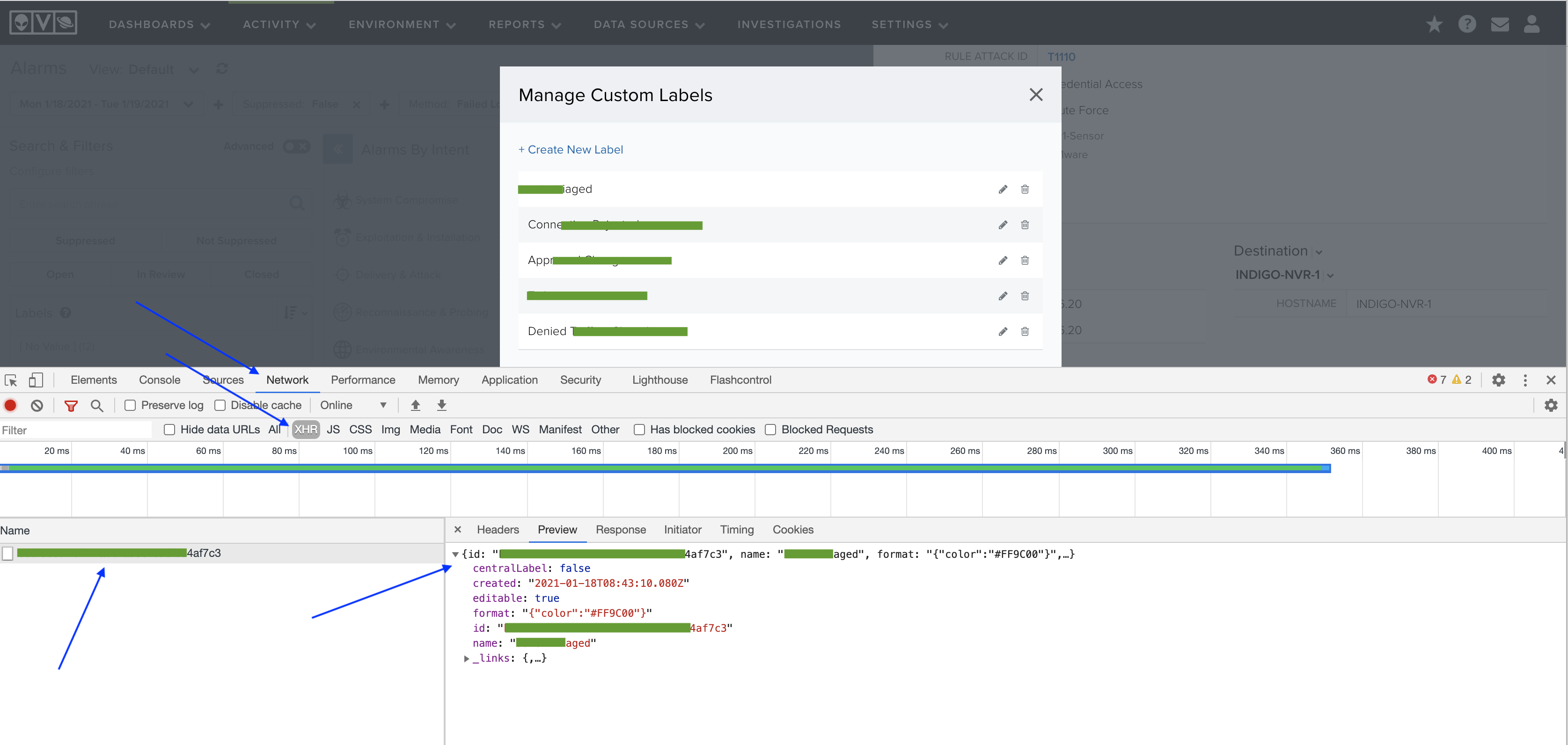
Task: Import HAR file with upload arrow
Action: pyautogui.click(x=416, y=405)
